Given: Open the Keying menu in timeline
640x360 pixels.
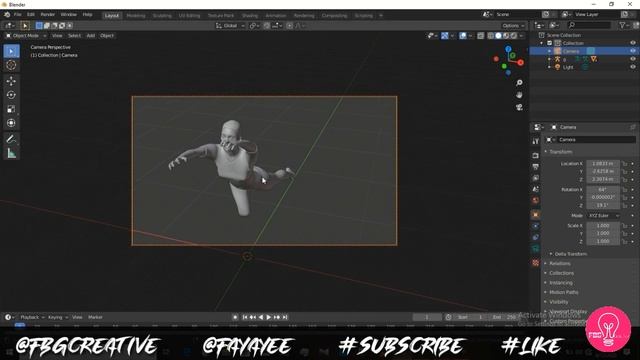Looking at the screenshot, I should click(58, 317).
